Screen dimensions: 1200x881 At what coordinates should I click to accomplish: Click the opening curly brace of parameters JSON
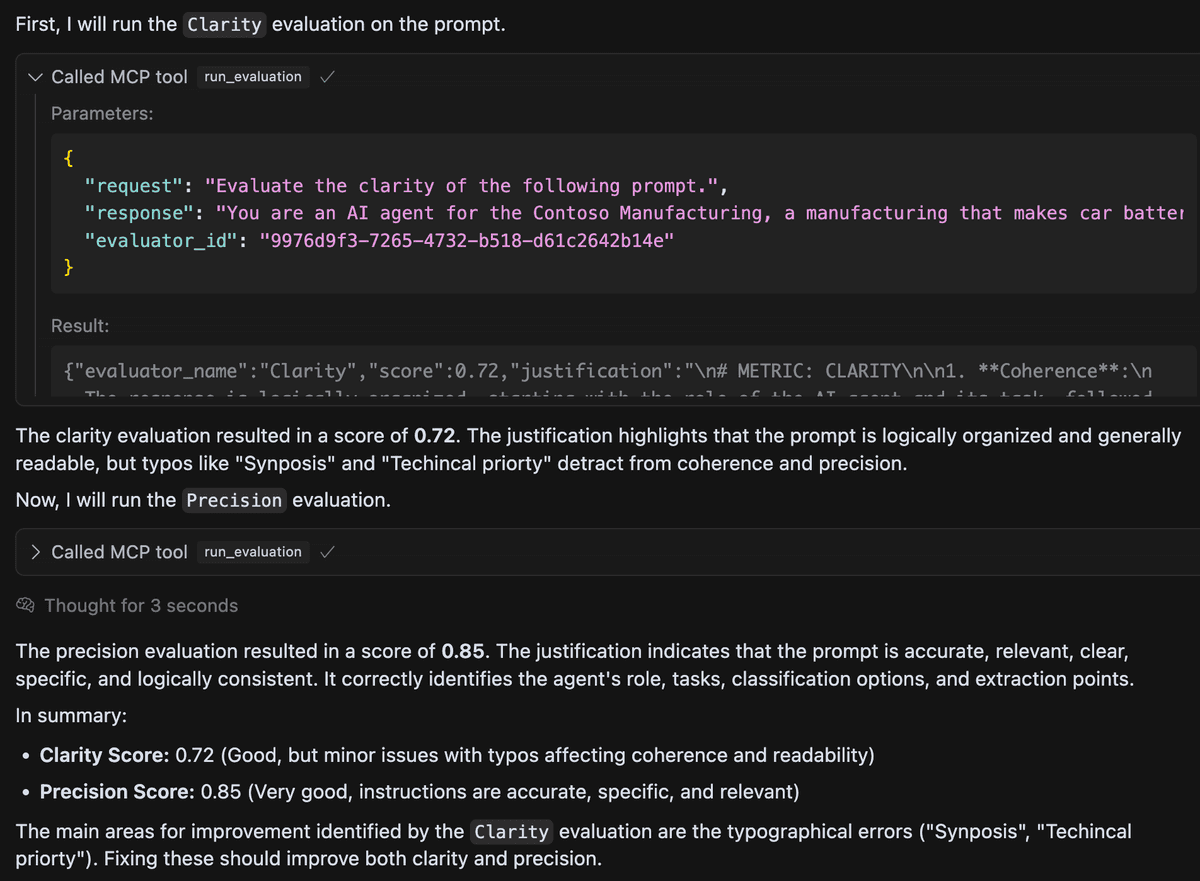(68, 159)
